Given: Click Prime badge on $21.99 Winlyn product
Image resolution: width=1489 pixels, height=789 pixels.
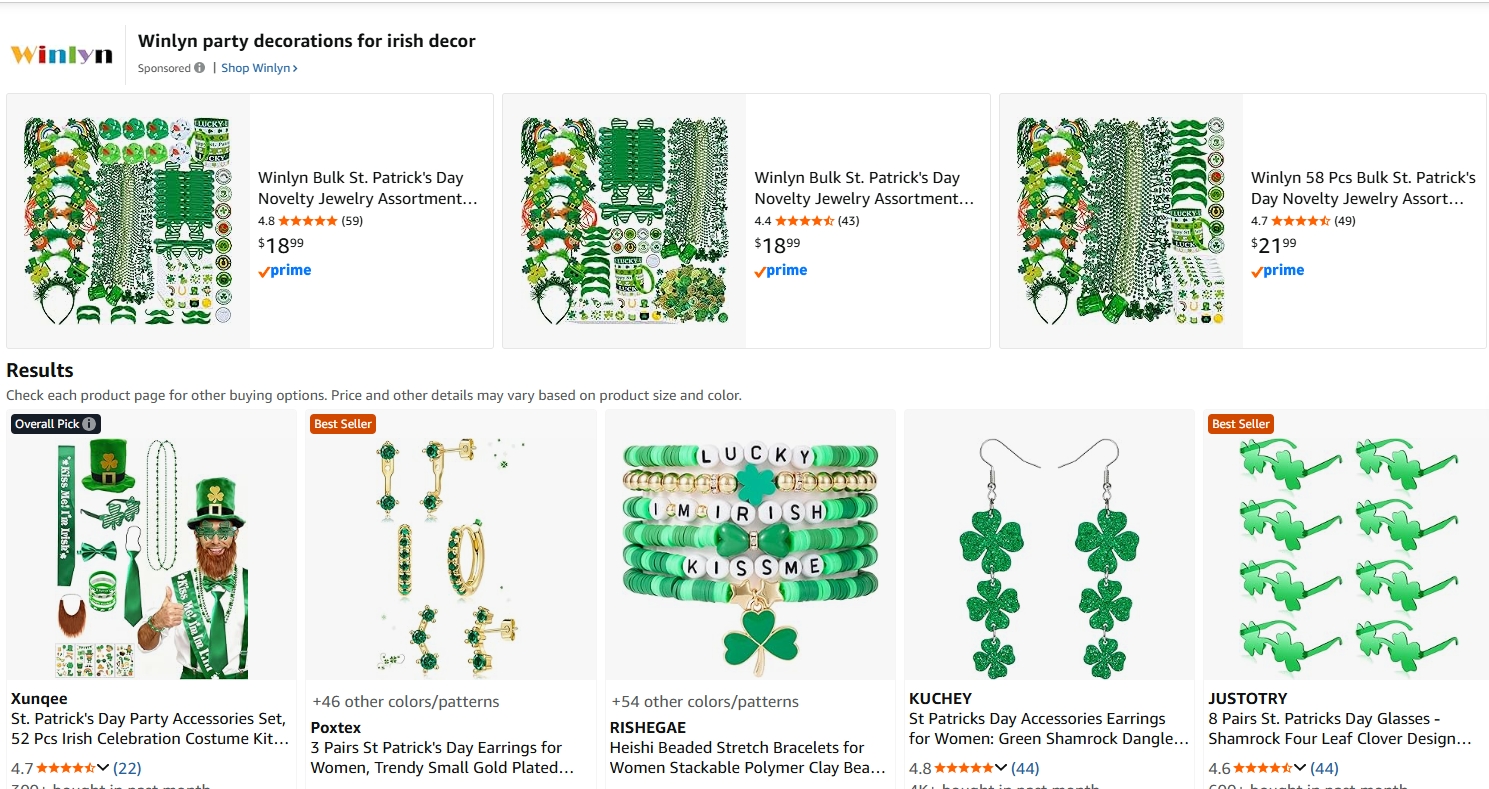Looking at the screenshot, I should [1278, 270].
